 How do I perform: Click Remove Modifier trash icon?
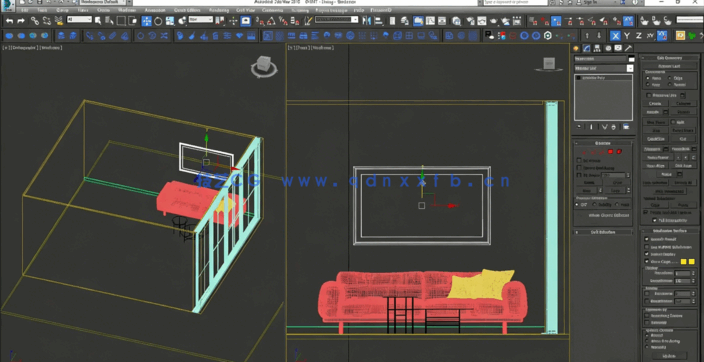click(613, 127)
